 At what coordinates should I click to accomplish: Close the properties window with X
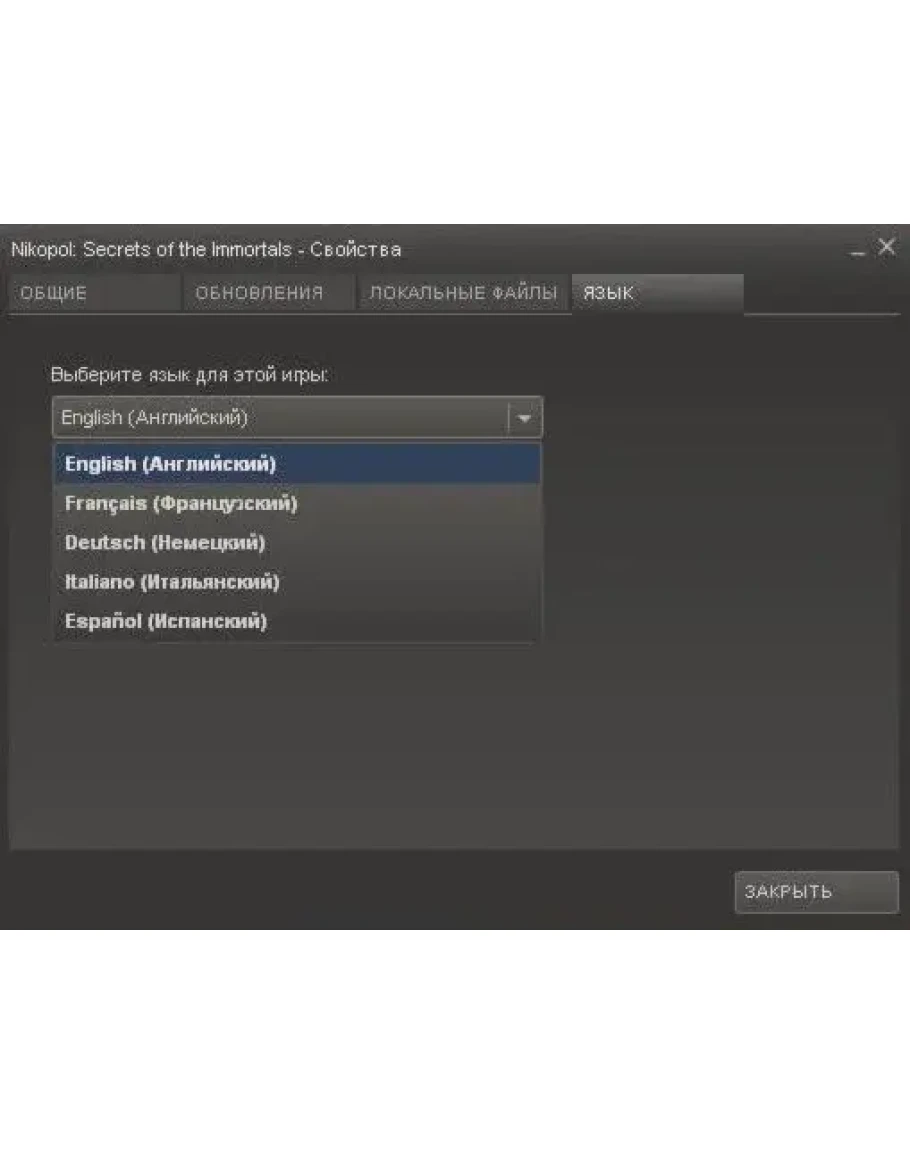coord(886,248)
